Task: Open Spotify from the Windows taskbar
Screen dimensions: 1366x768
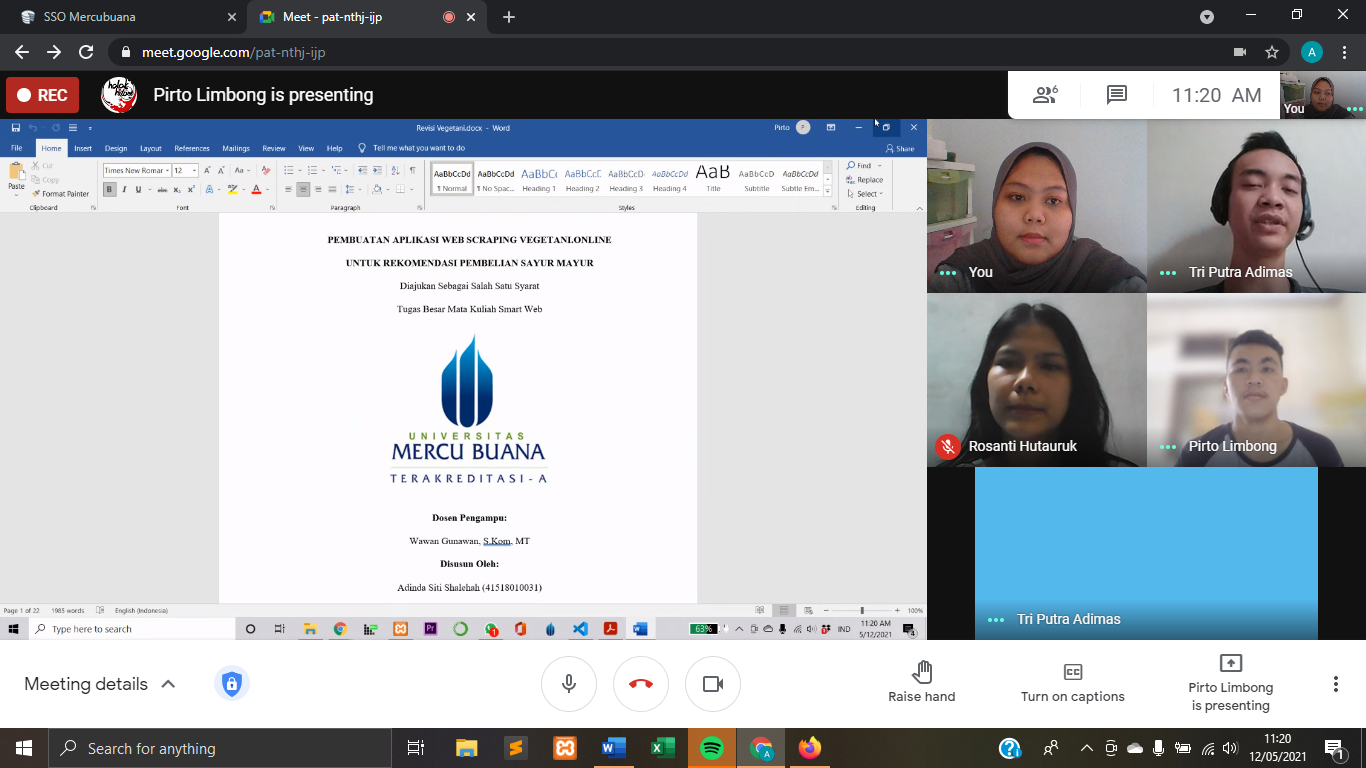Action: point(712,748)
